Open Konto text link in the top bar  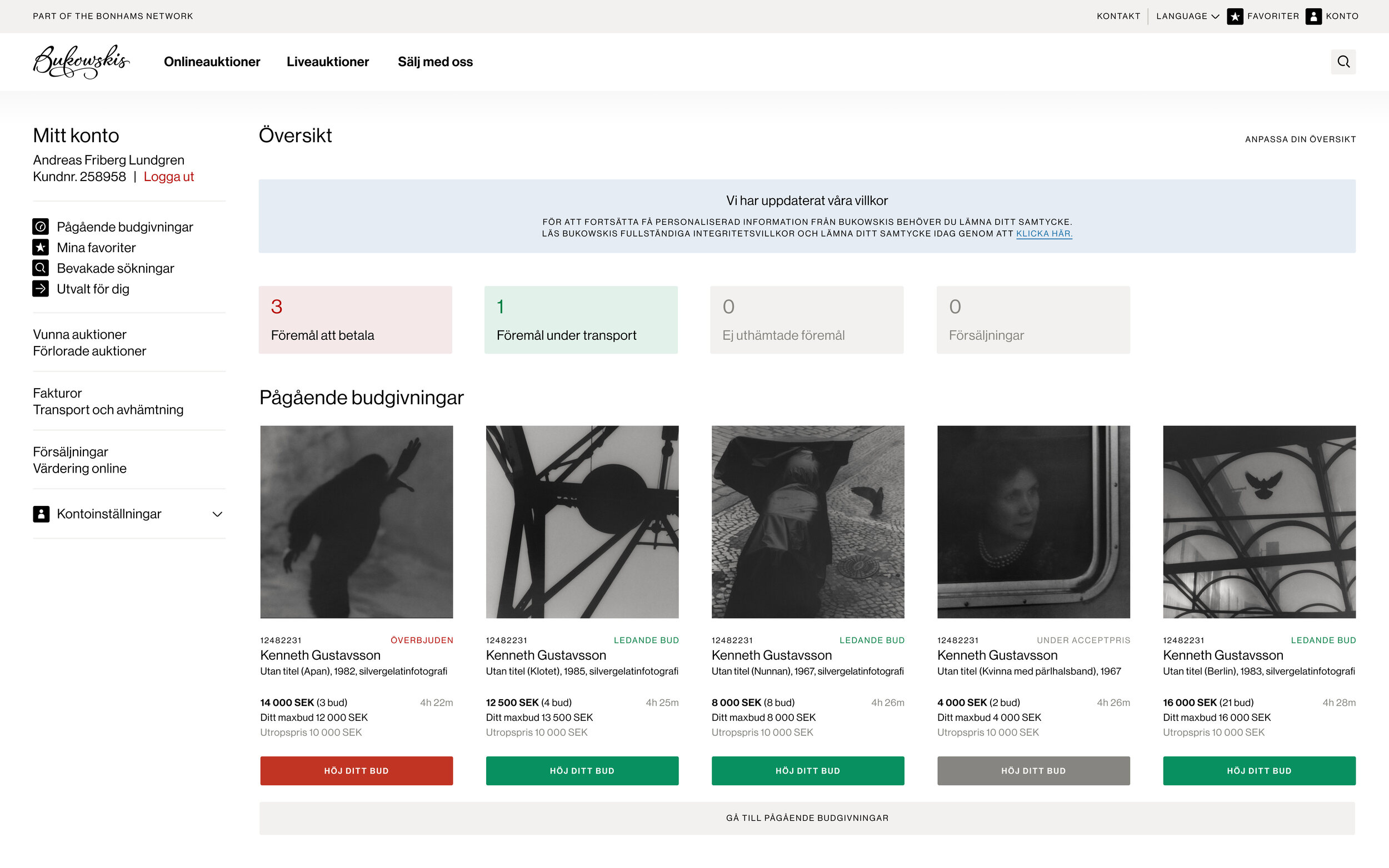point(1342,16)
